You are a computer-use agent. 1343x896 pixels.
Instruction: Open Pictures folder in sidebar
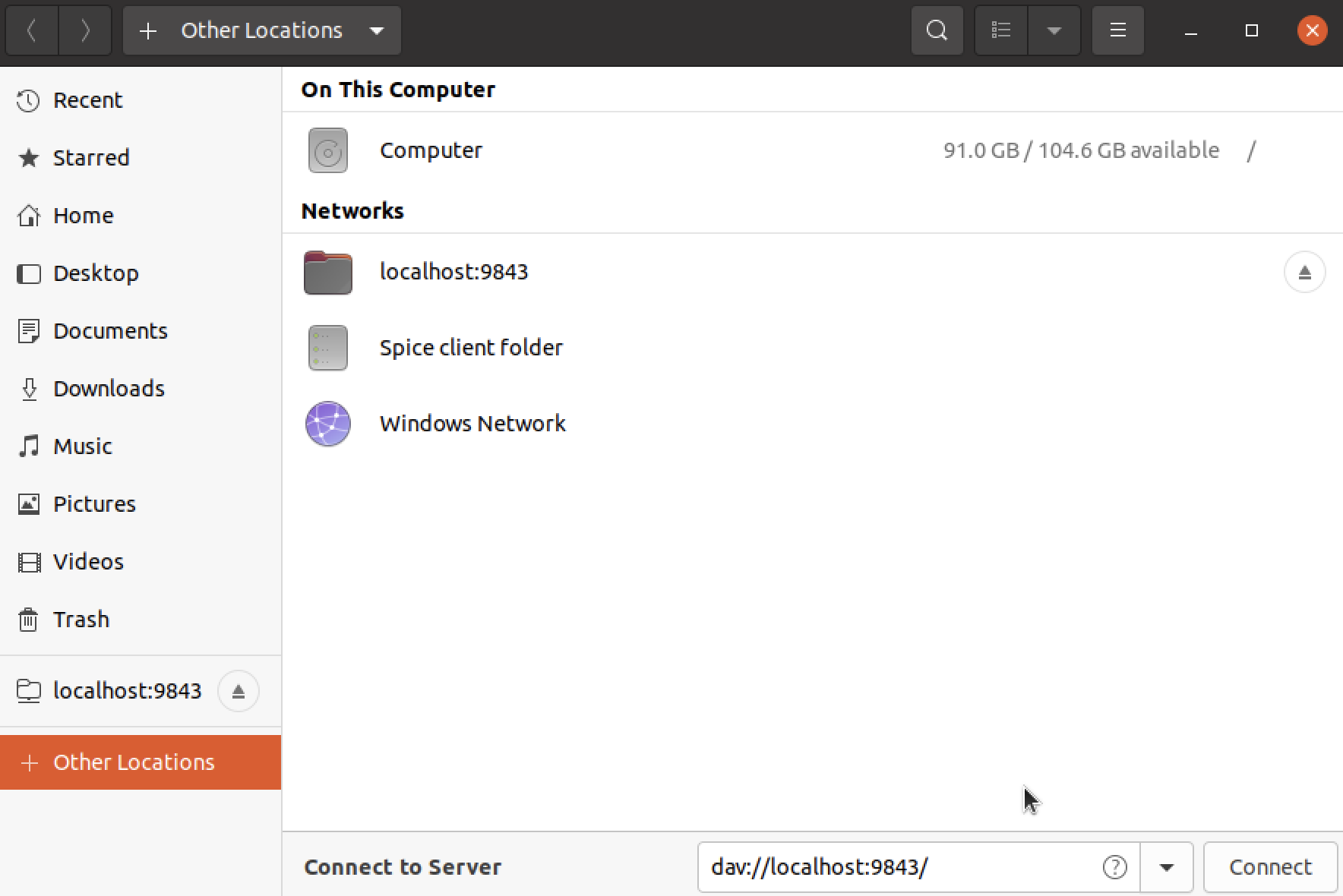coord(141,504)
